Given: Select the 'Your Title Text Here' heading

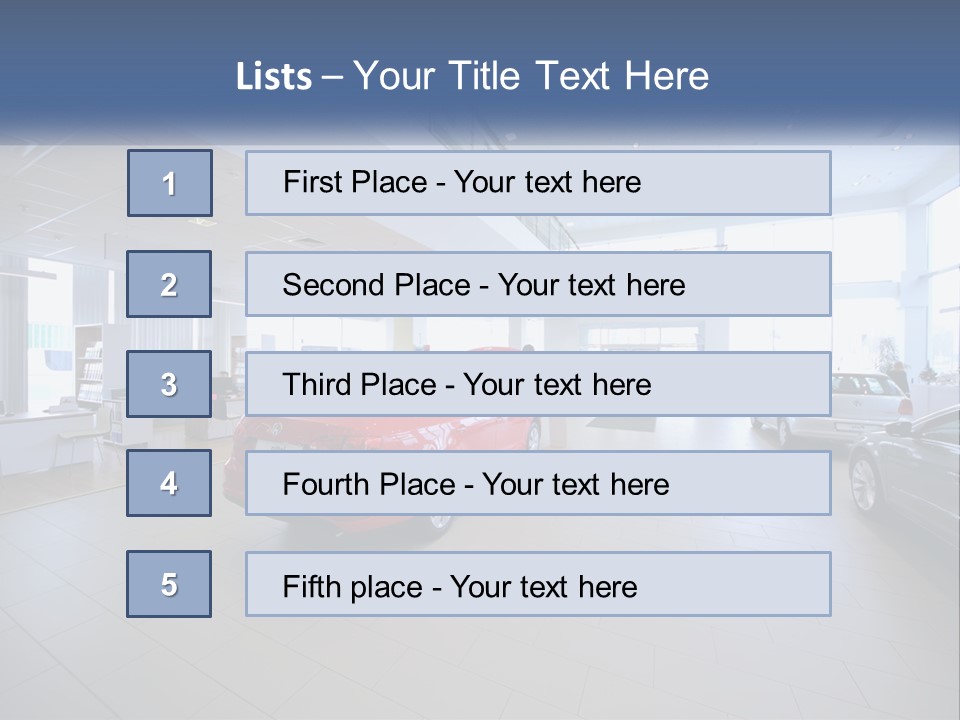Looking at the screenshot, I should (x=531, y=77).
